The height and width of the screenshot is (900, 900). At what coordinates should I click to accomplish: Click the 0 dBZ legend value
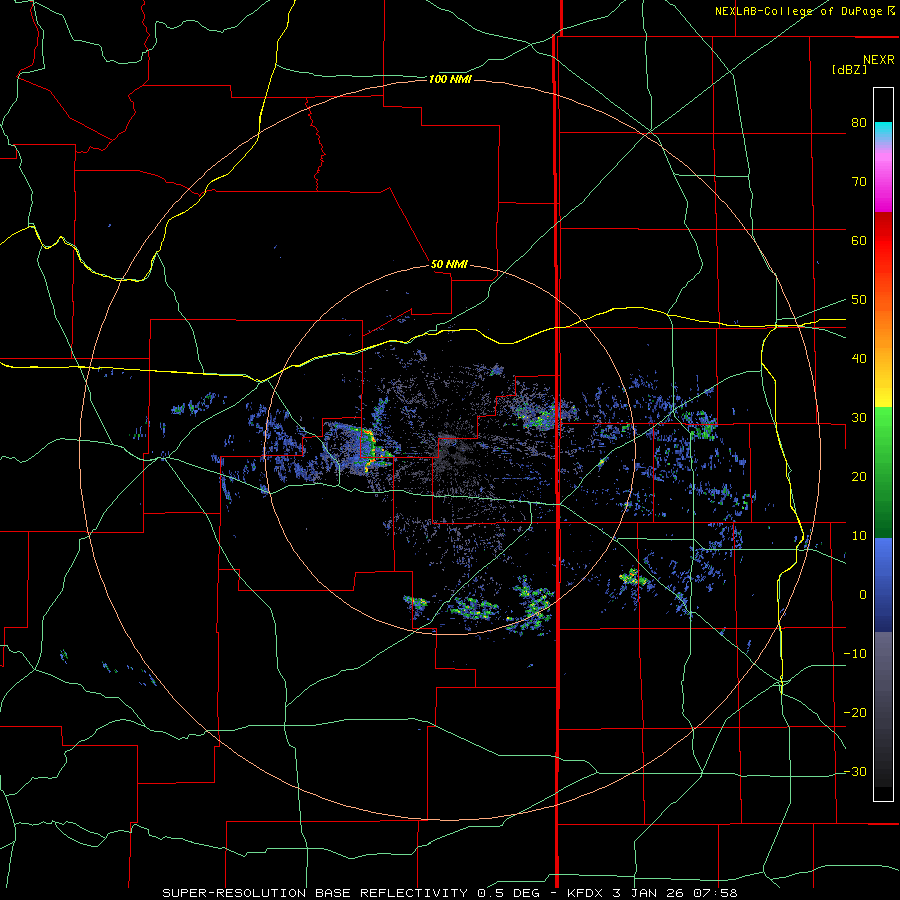862,595
